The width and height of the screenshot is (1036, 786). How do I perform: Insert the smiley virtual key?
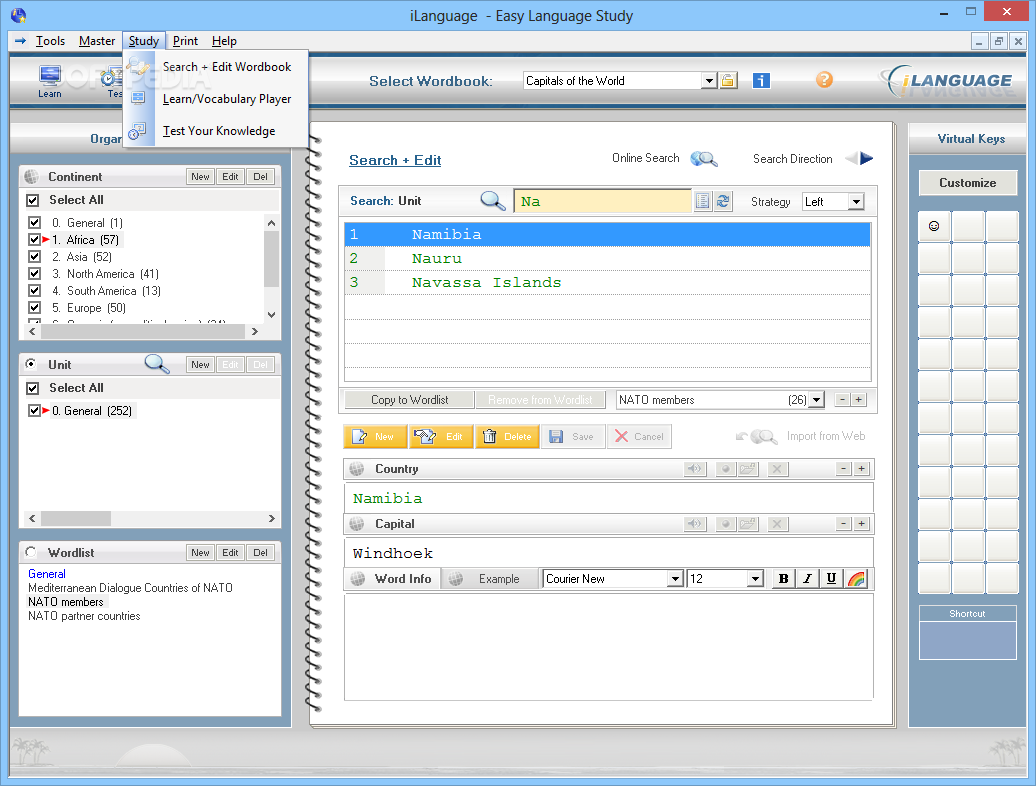pyautogui.click(x=934, y=226)
